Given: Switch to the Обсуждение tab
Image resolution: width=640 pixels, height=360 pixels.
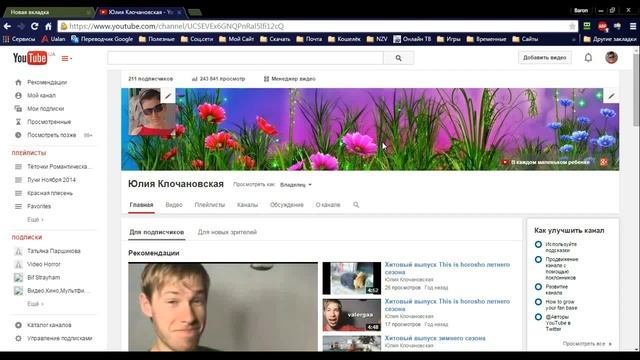Looking at the screenshot, I should 287,205.
